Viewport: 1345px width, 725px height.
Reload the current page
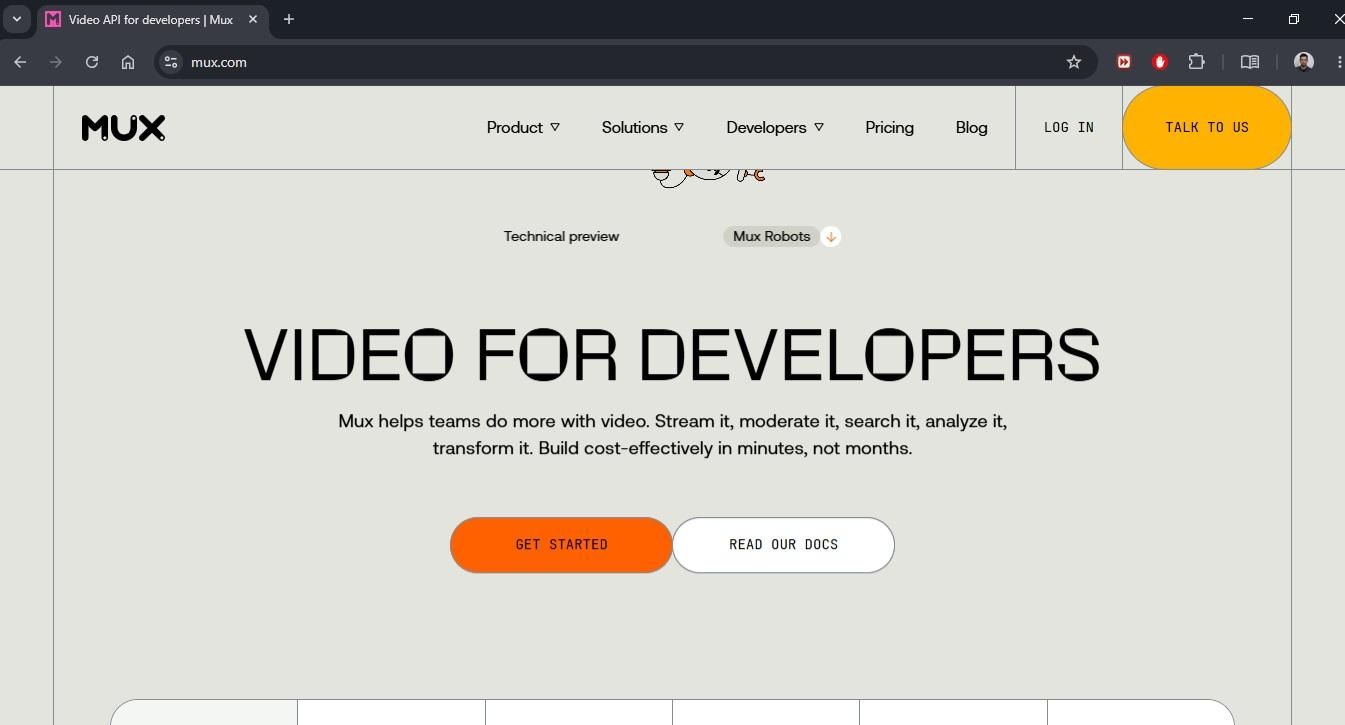click(92, 62)
